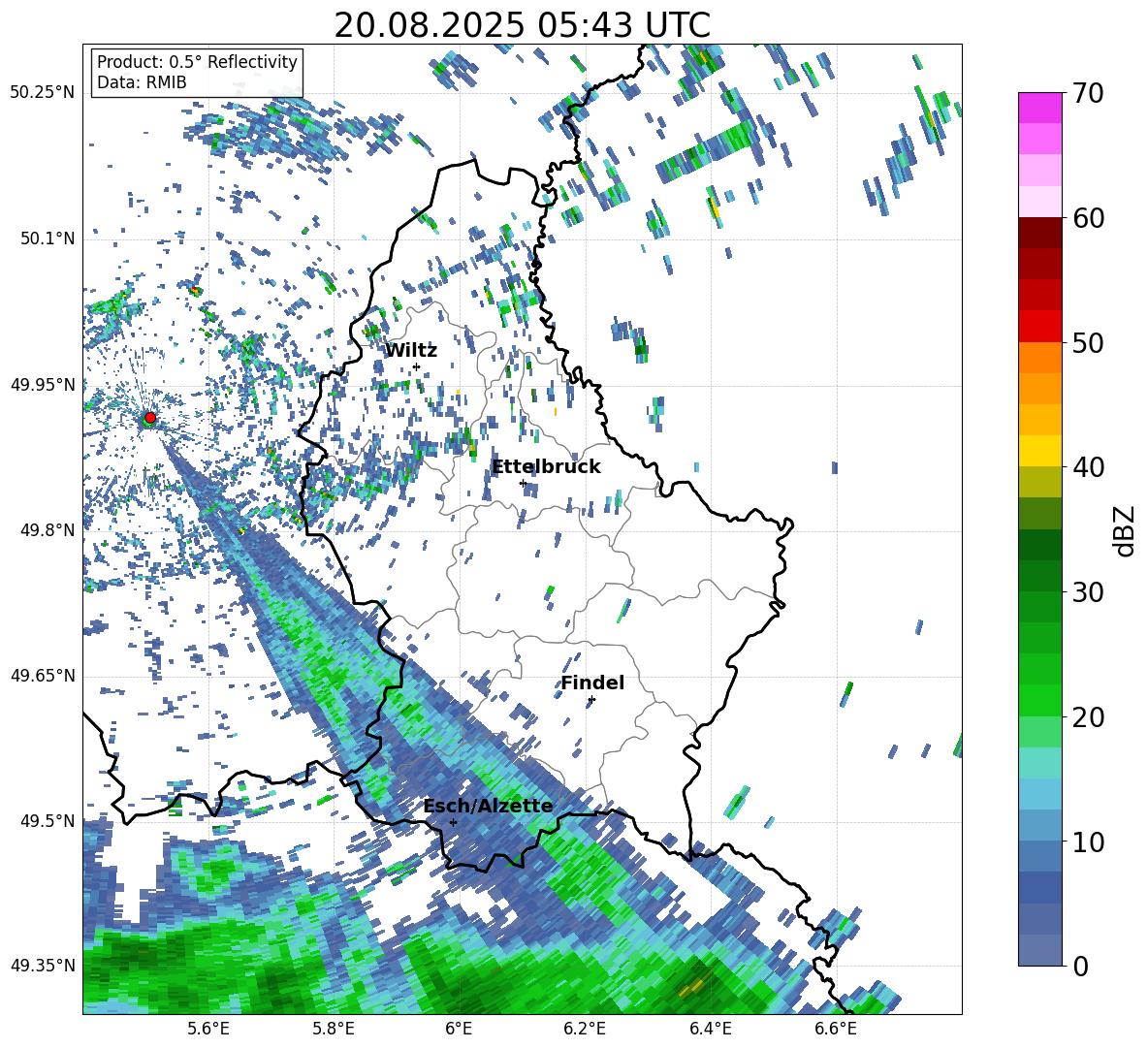
Task: Click the 50 tick on the colorbar
Action: (x=1088, y=342)
